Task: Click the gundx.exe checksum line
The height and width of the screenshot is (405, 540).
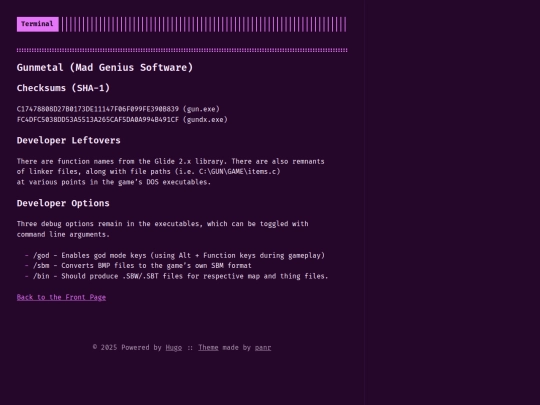Action: [122, 120]
